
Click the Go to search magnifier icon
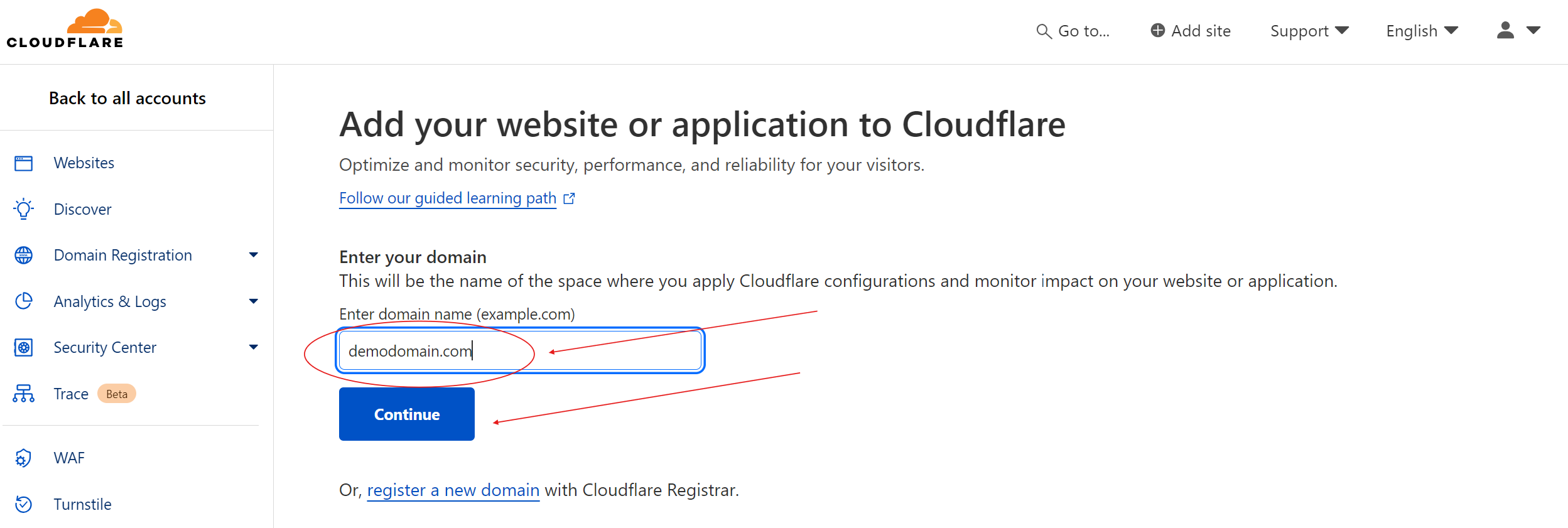[x=1043, y=31]
